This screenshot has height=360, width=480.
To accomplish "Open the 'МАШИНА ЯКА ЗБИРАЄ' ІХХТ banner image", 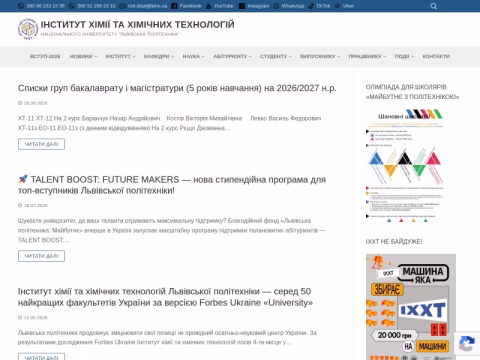I will 411,307.
